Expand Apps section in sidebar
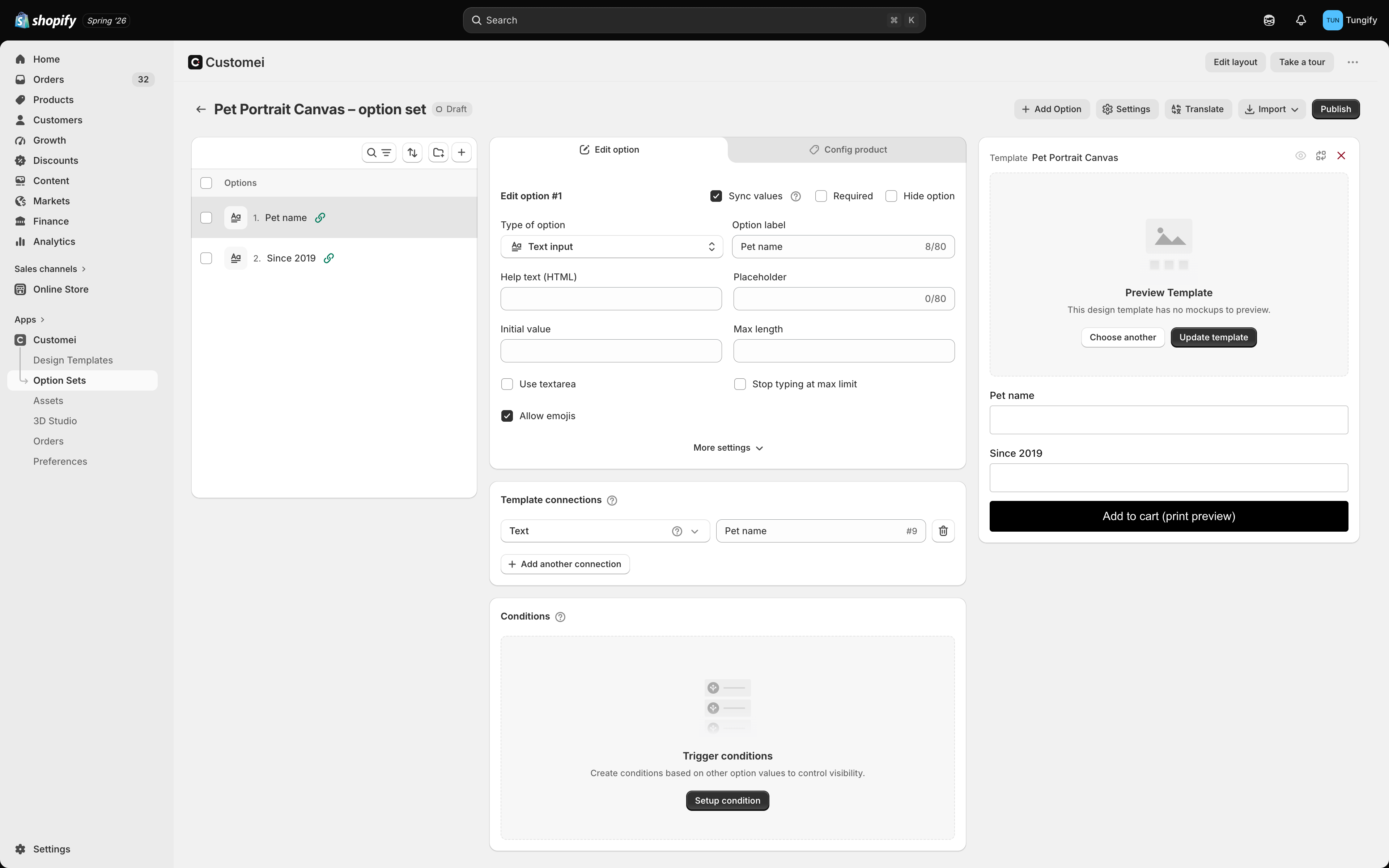This screenshot has height=868, width=1389. click(x=29, y=320)
